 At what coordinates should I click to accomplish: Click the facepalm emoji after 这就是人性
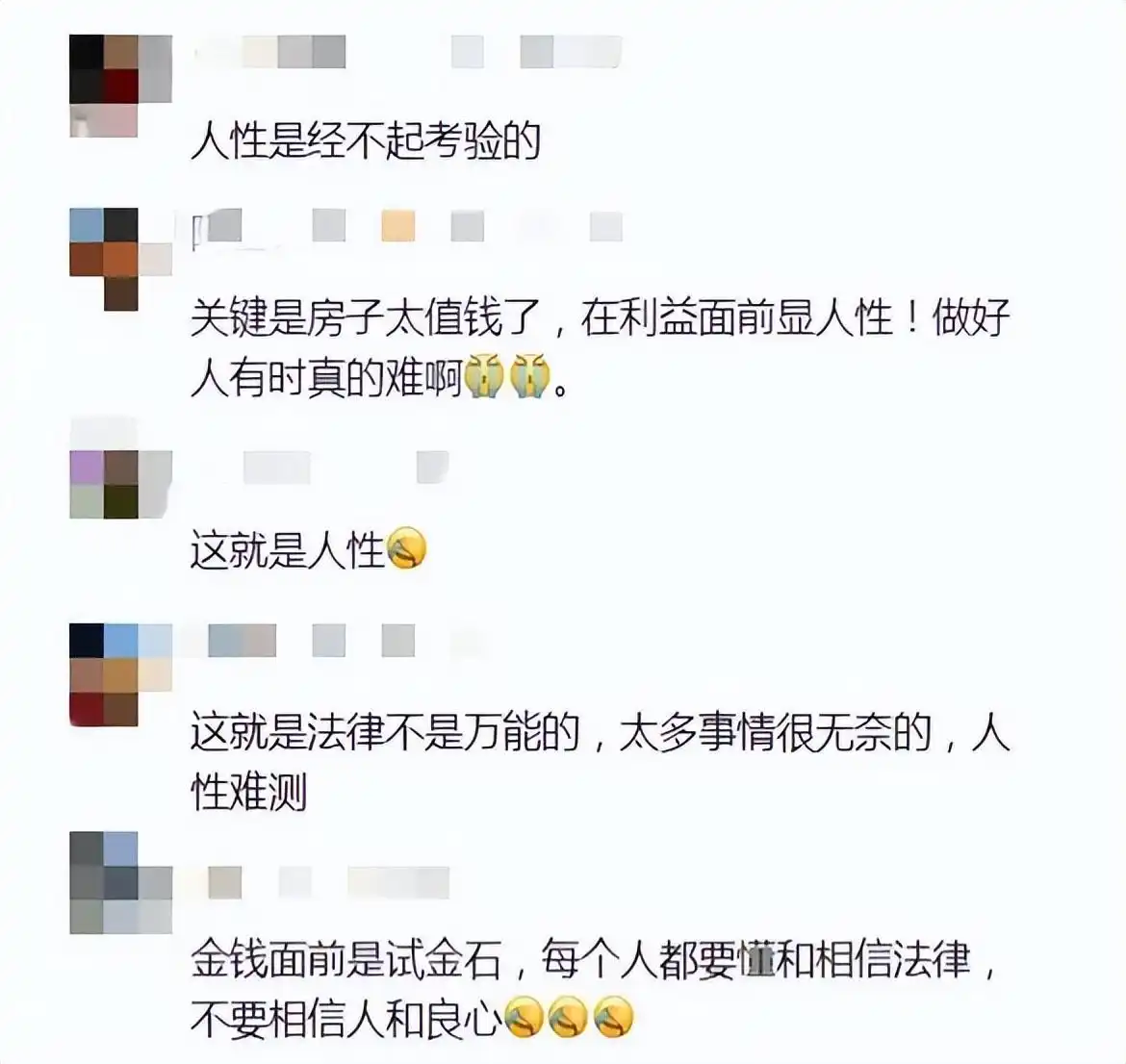pos(406,549)
